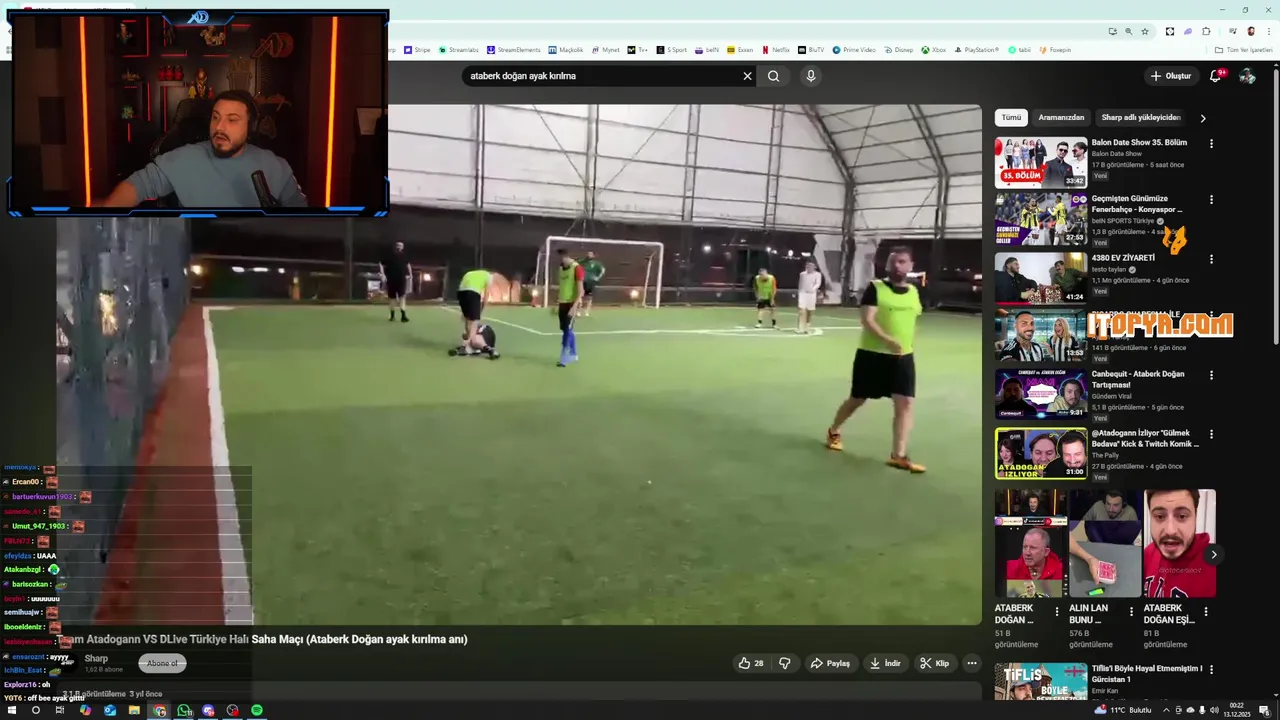Open Disney bookmark
1280x720 pixels.
[898, 50]
